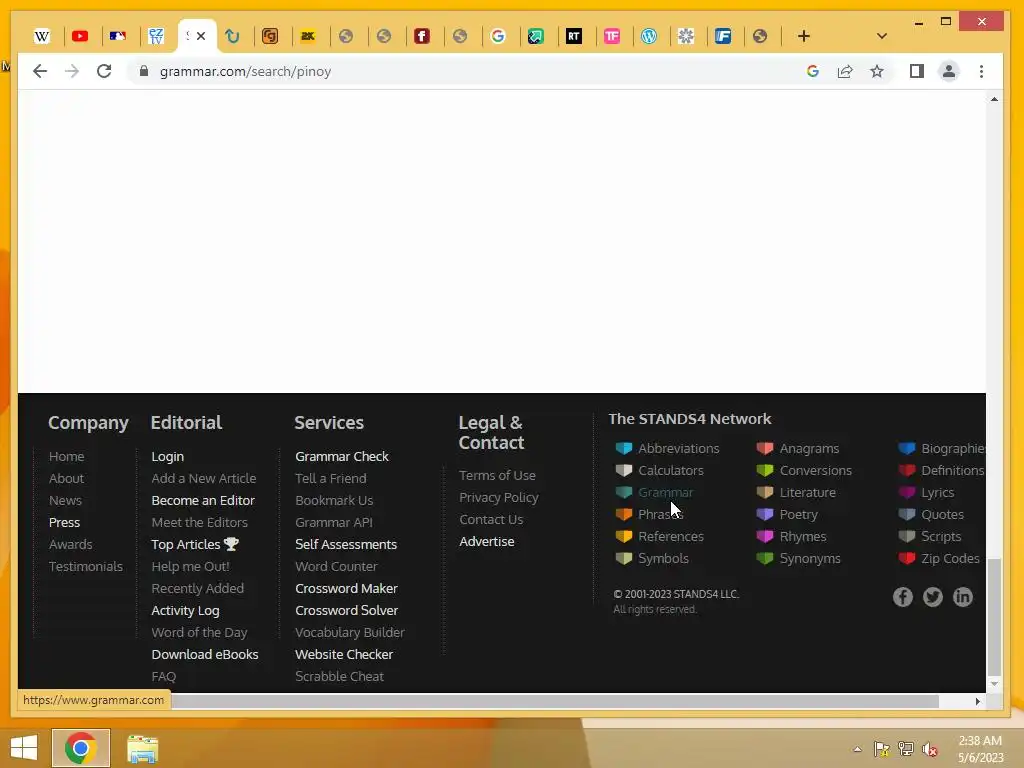Click the Literature book icon

tap(765, 493)
